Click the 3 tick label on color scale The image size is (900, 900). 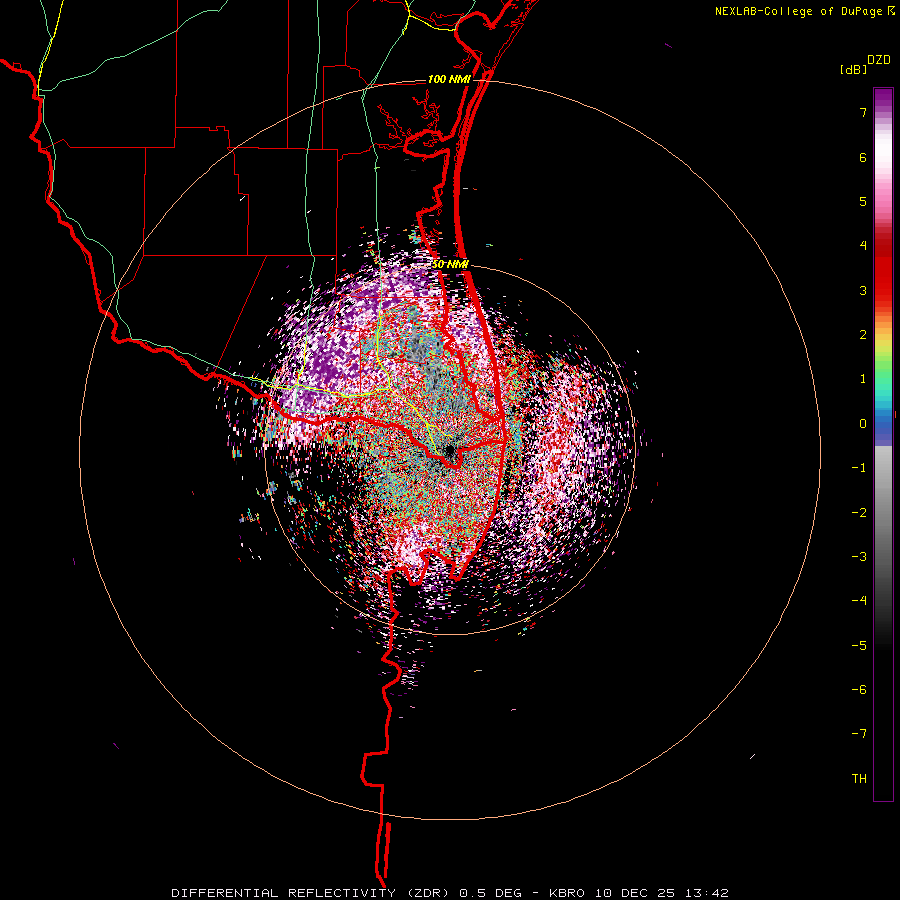pyautogui.click(x=863, y=290)
